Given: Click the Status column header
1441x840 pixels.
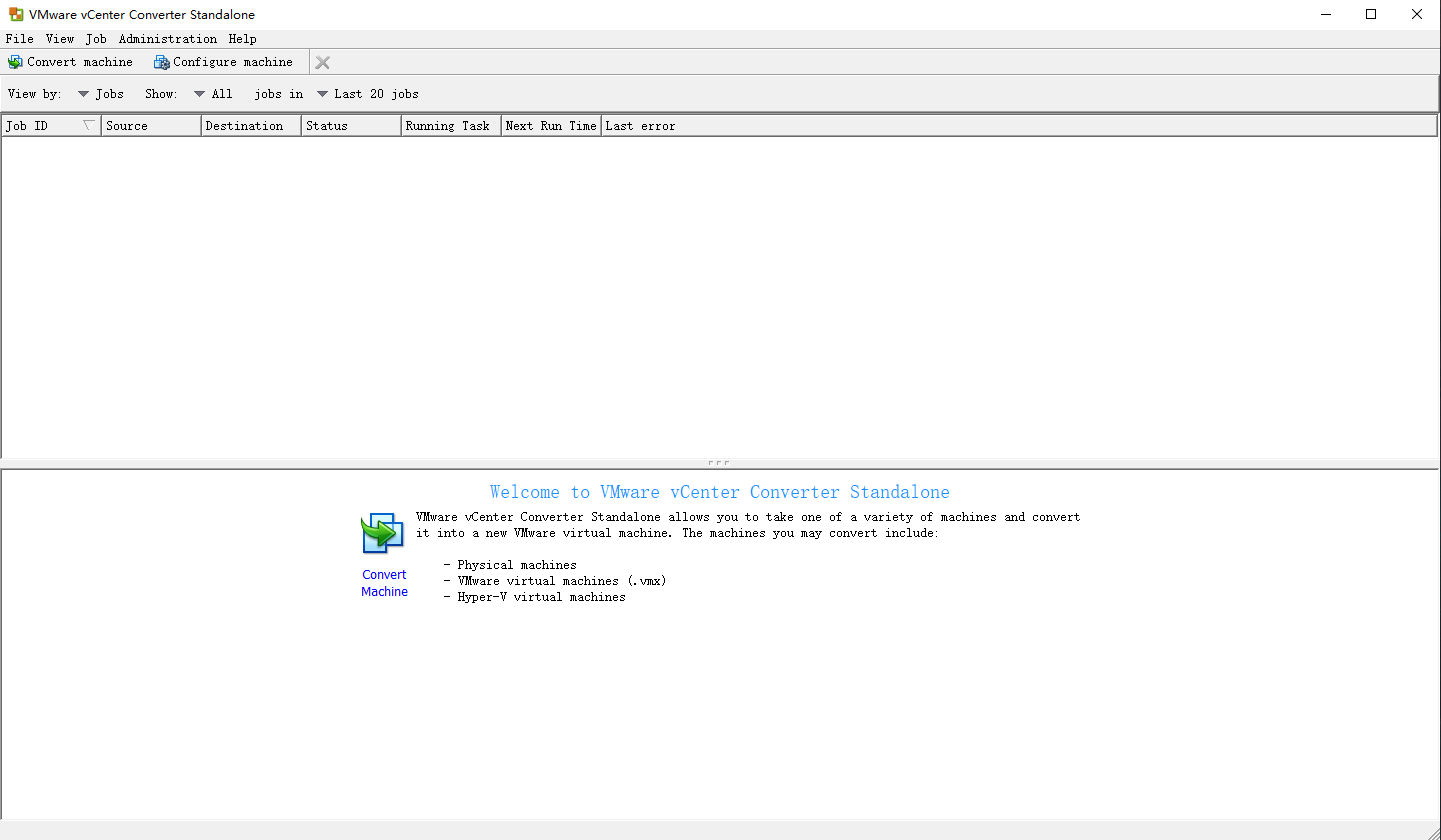Looking at the screenshot, I should pyautogui.click(x=351, y=126).
